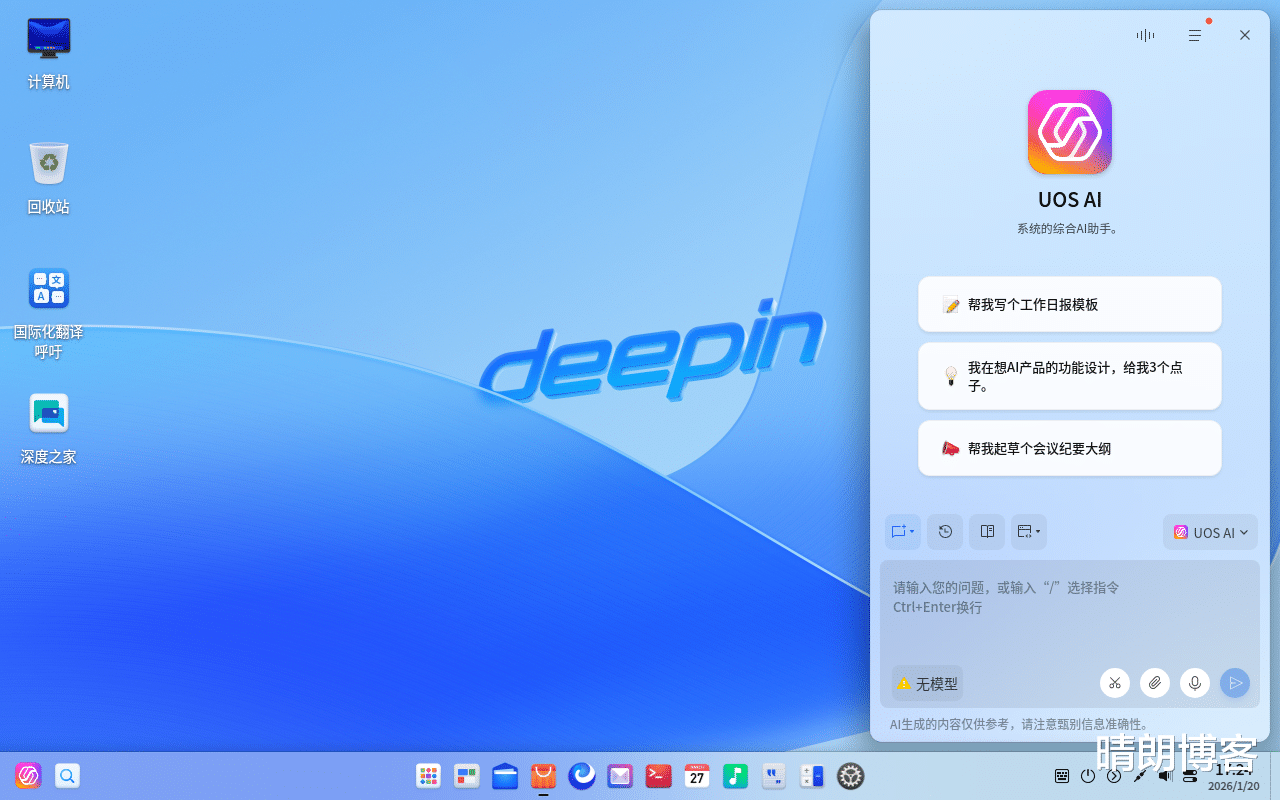Open the quotation-mark app in the dock
Image resolution: width=1280 pixels, height=800 pixels.
pyautogui.click(x=774, y=775)
